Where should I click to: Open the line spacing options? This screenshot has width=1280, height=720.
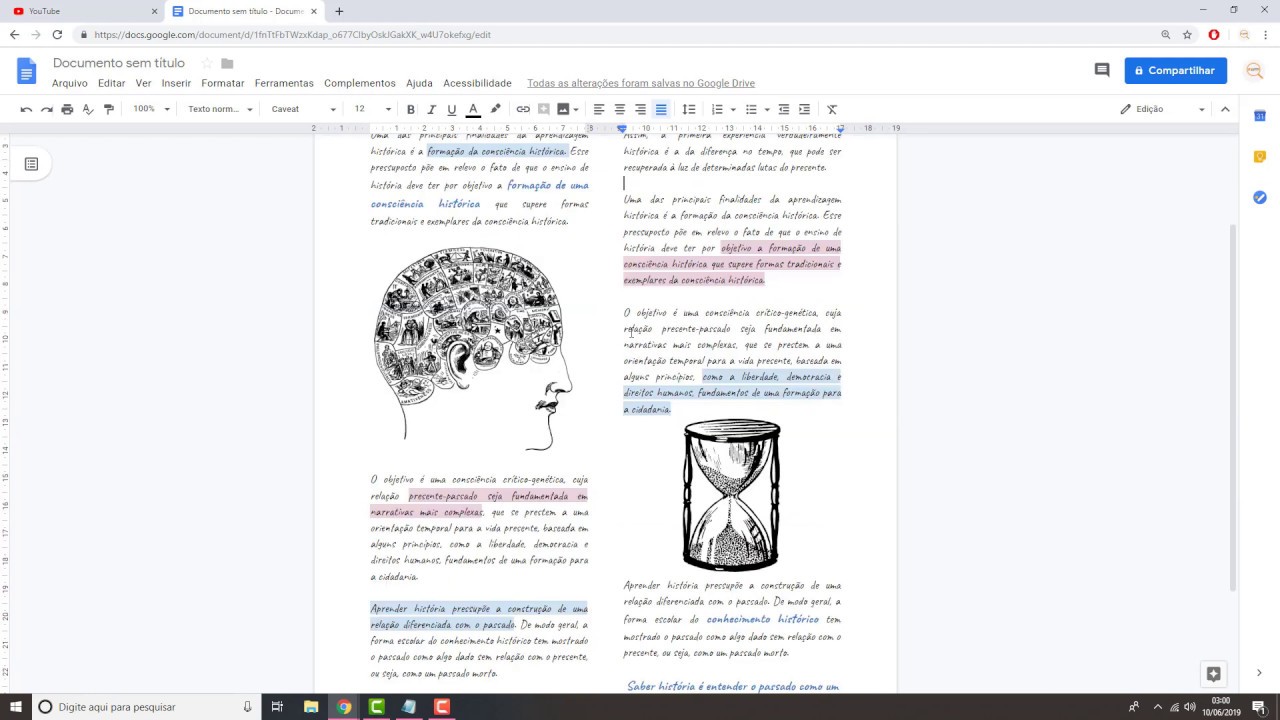click(x=689, y=109)
